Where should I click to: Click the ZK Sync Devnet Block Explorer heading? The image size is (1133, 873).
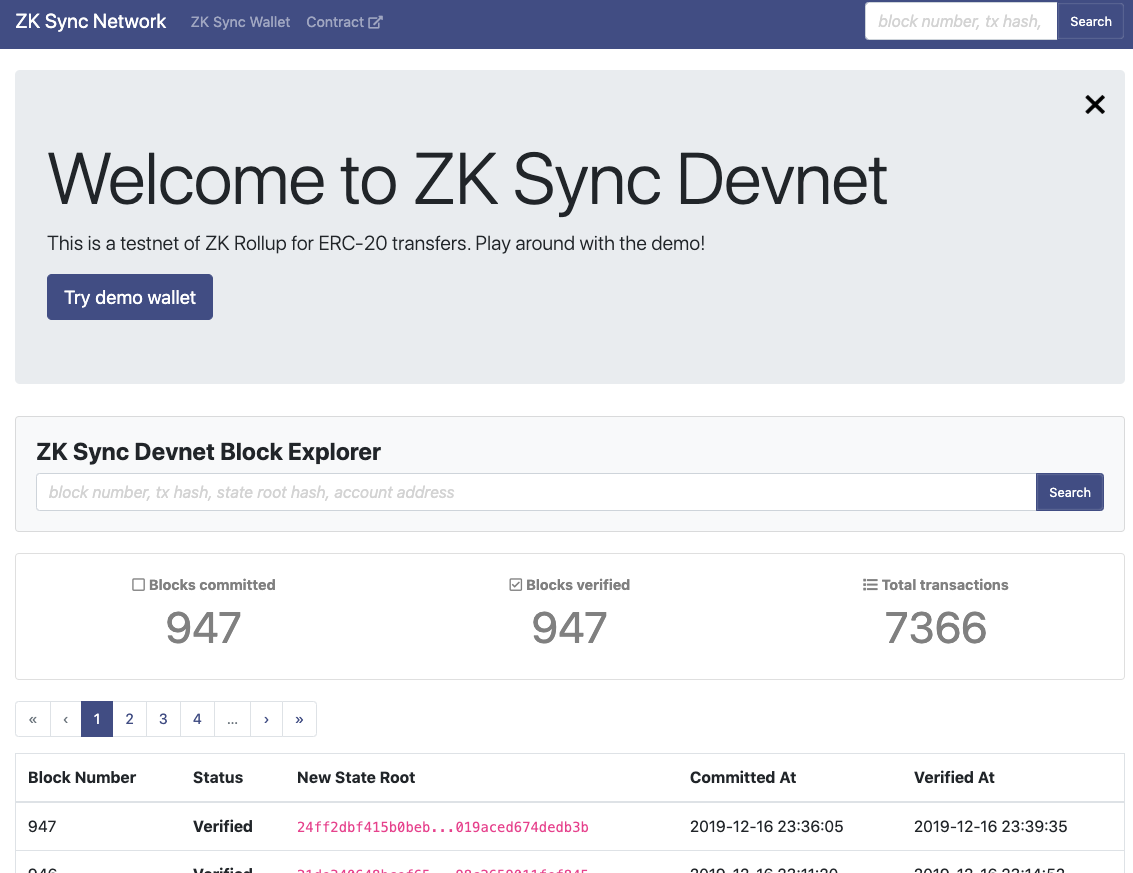click(x=208, y=452)
